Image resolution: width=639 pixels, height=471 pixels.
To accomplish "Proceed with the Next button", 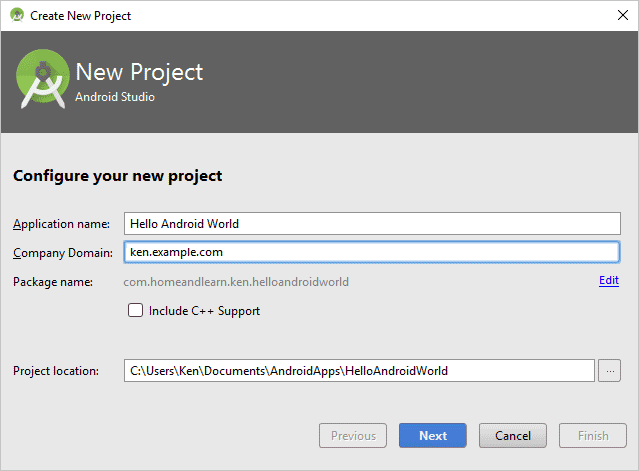I will click(x=433, y=436).
